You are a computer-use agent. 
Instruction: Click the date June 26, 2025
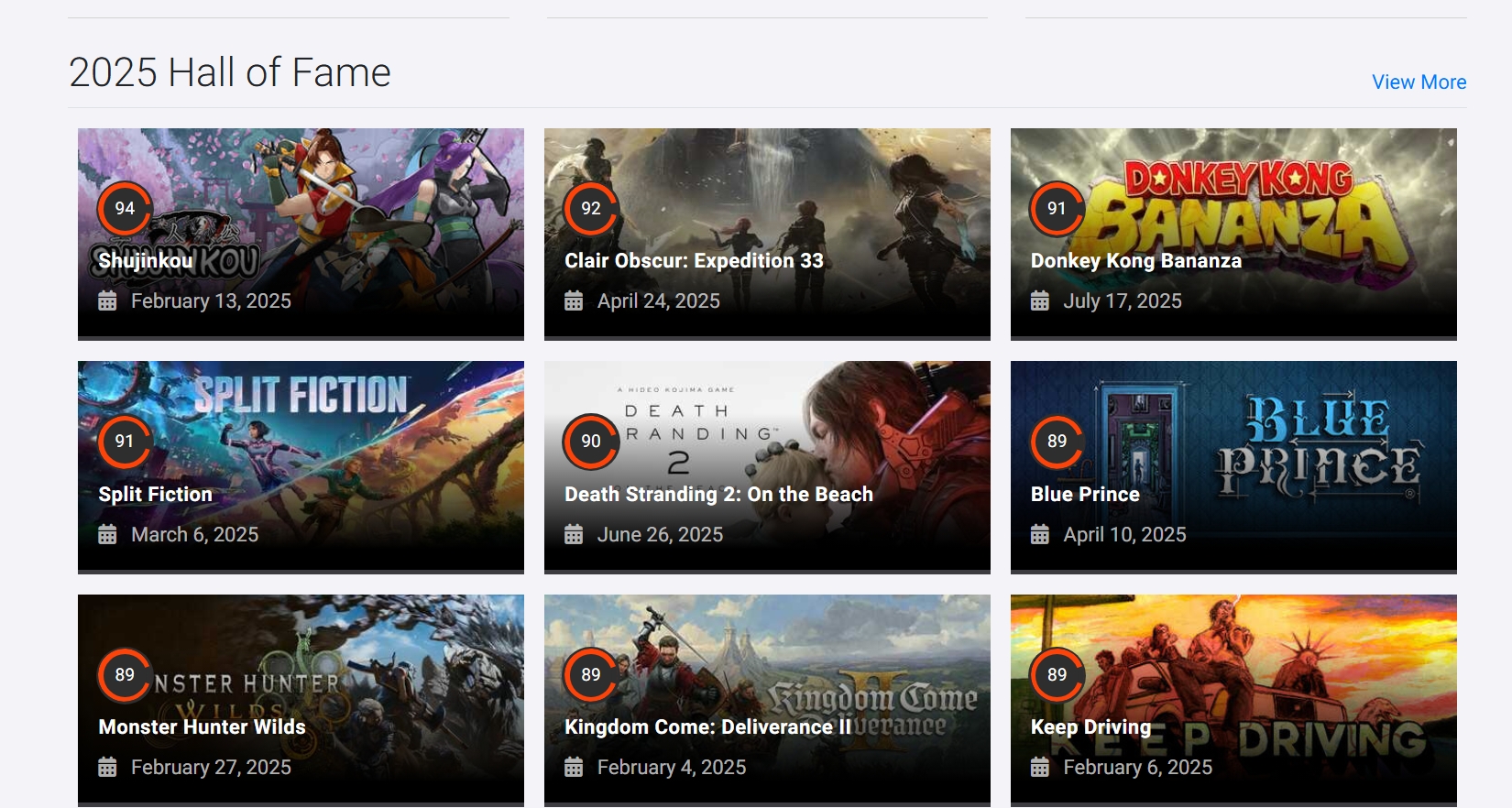click(661, 535)
